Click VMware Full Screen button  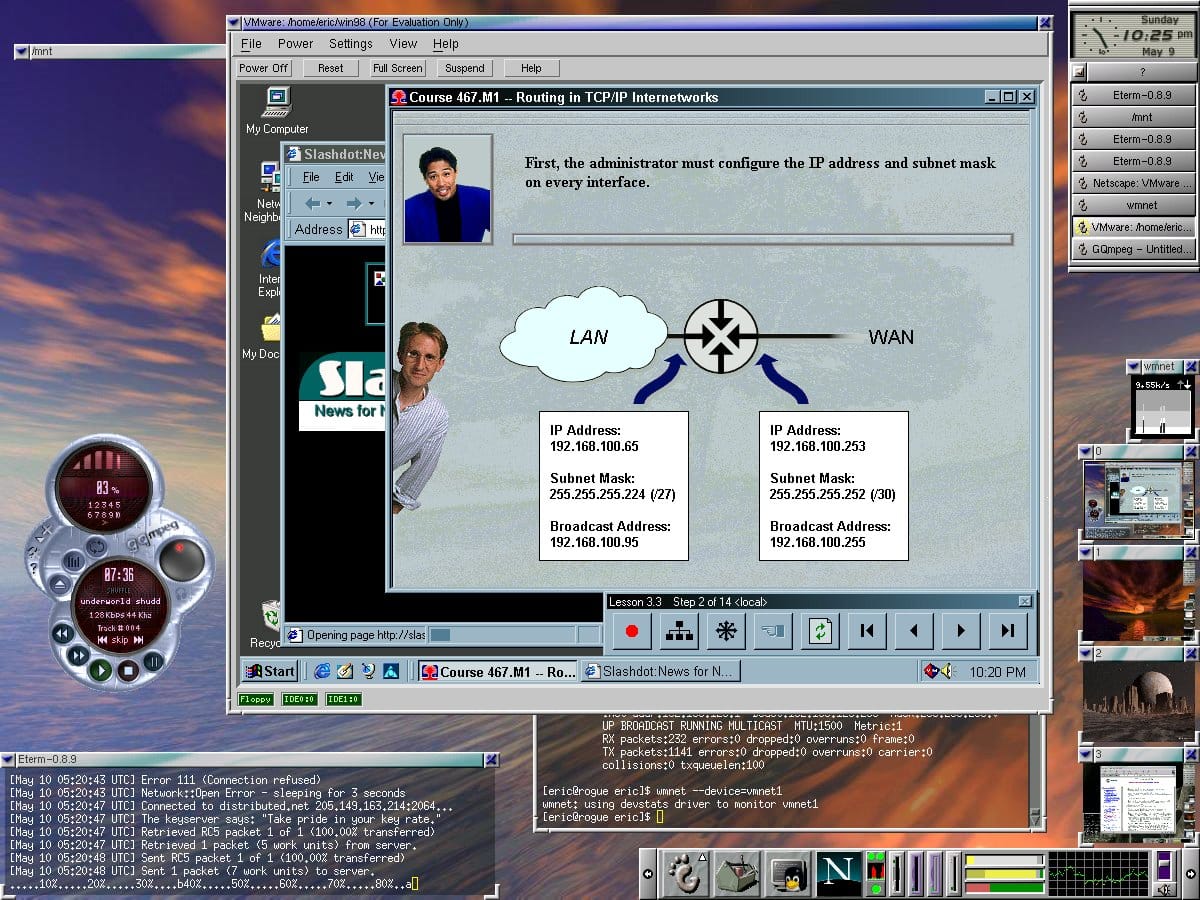[397, 68]
